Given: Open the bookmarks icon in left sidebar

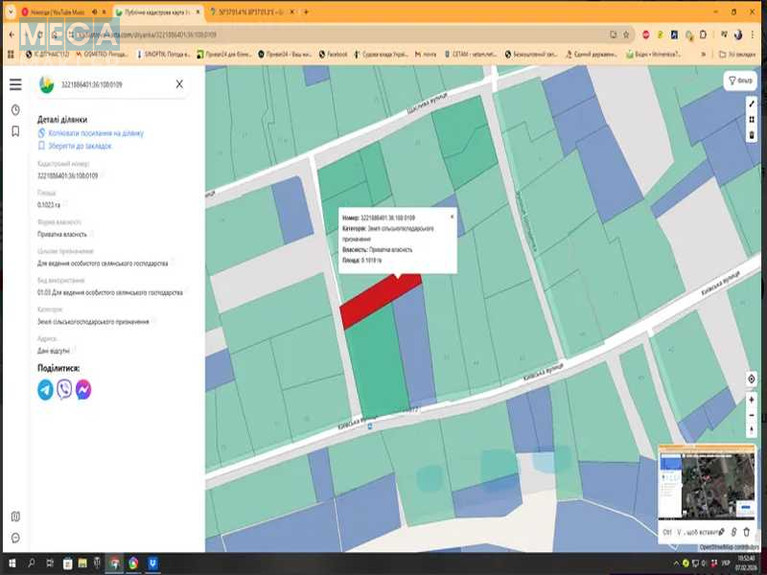Looking at the screenshot, I should (x=15, y=131).
